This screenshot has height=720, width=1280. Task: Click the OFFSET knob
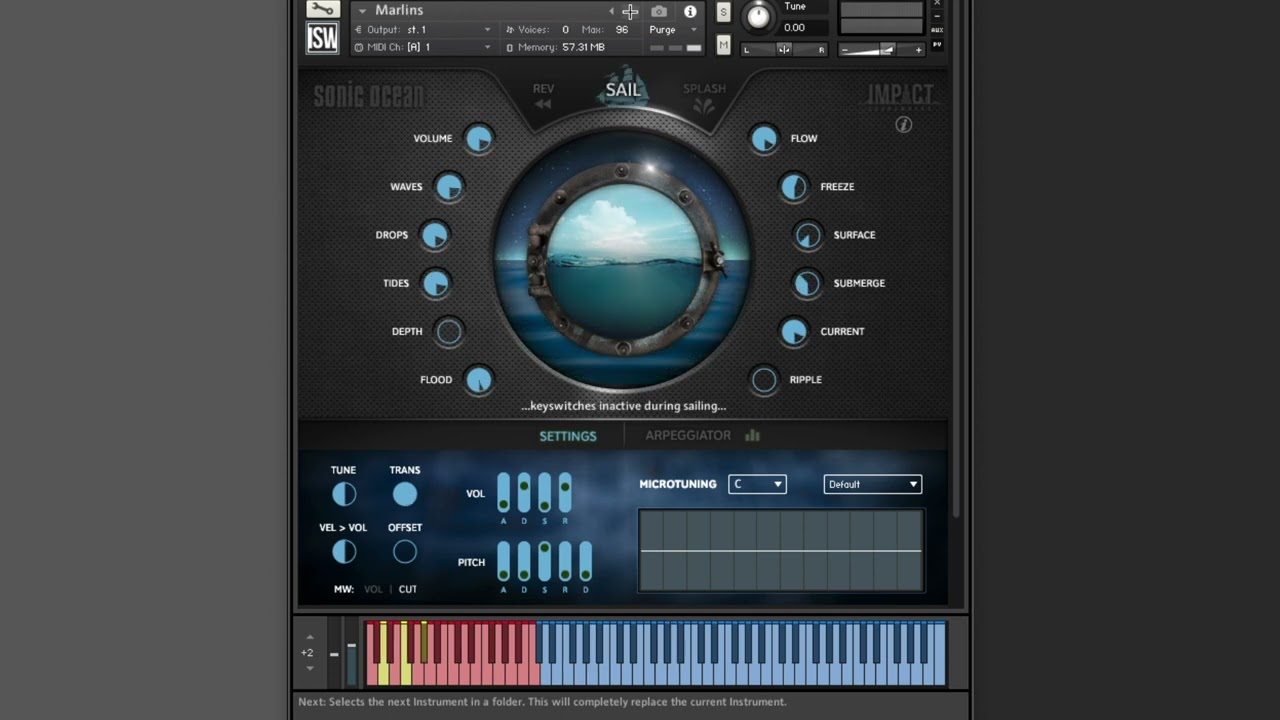coord(405,552)
